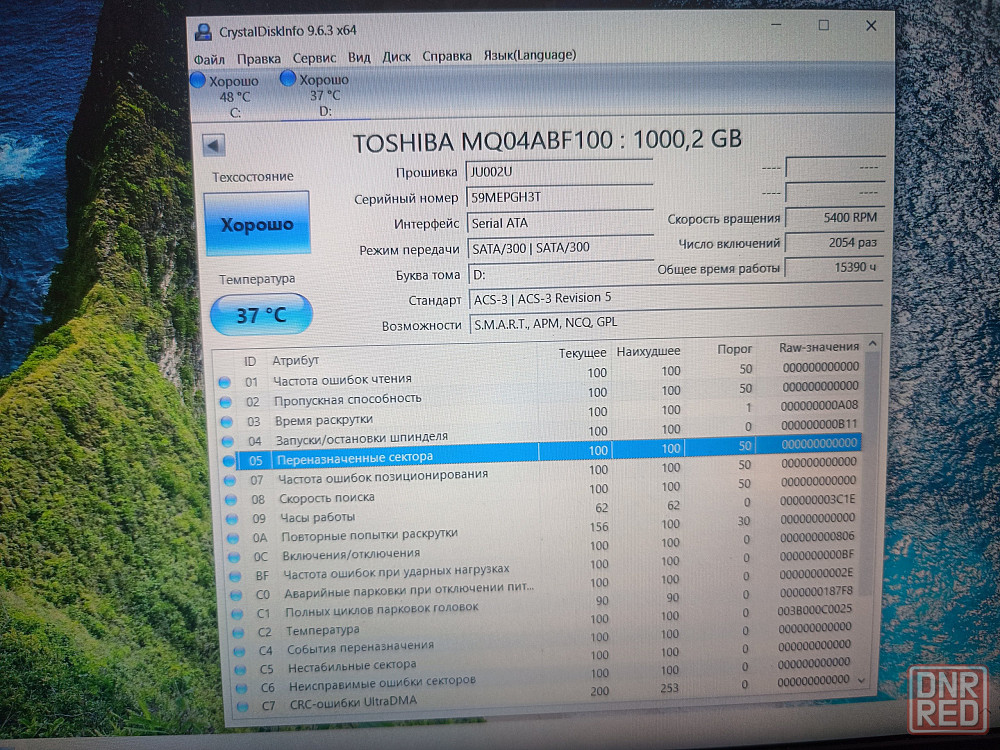1000x750 pixels.
Task: Click status dot for attribute 04 Запуски/остановки шпинделя
Action: [228, 441]
